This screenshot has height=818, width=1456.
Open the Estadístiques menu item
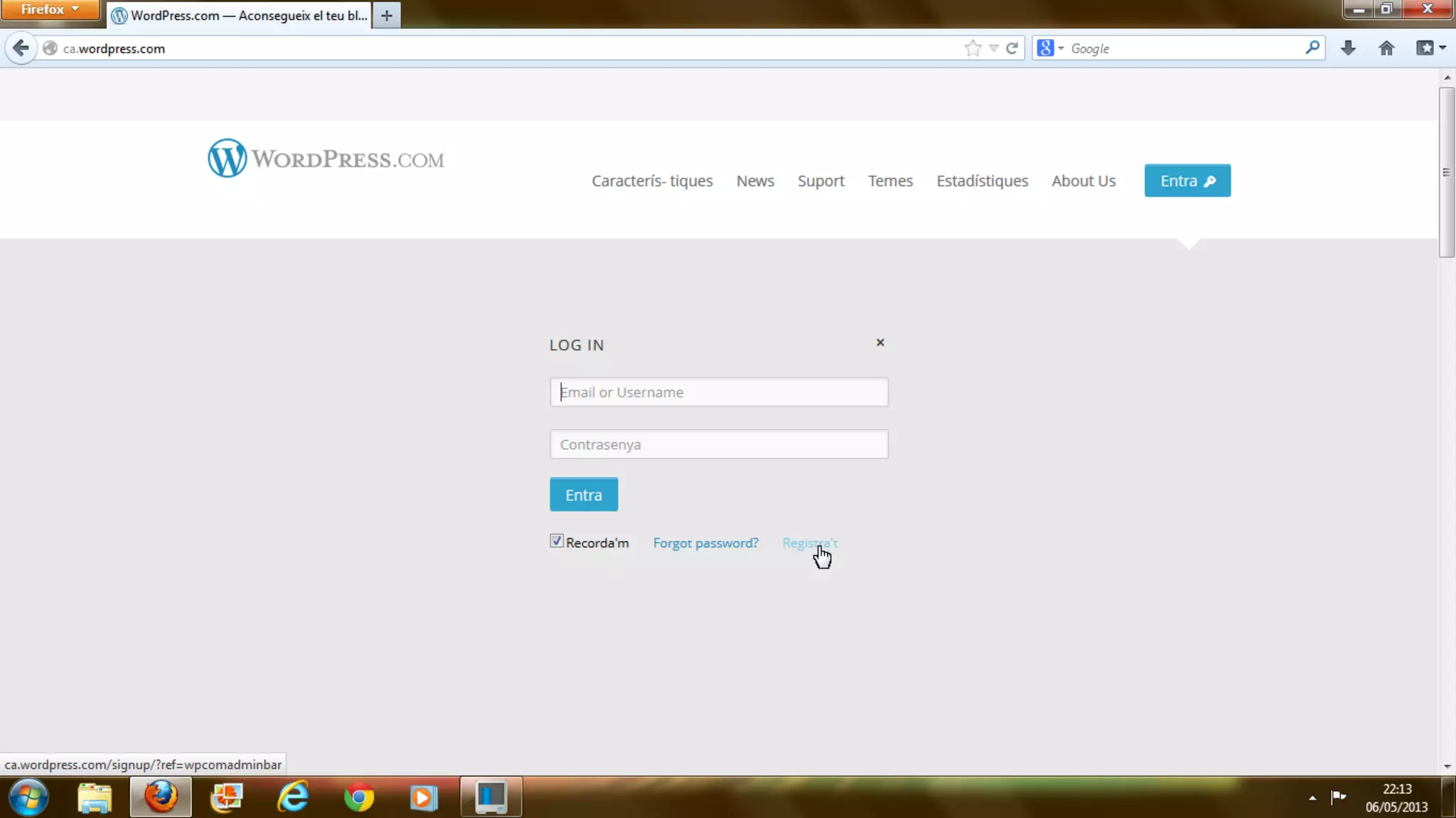(x=982, y=181)
